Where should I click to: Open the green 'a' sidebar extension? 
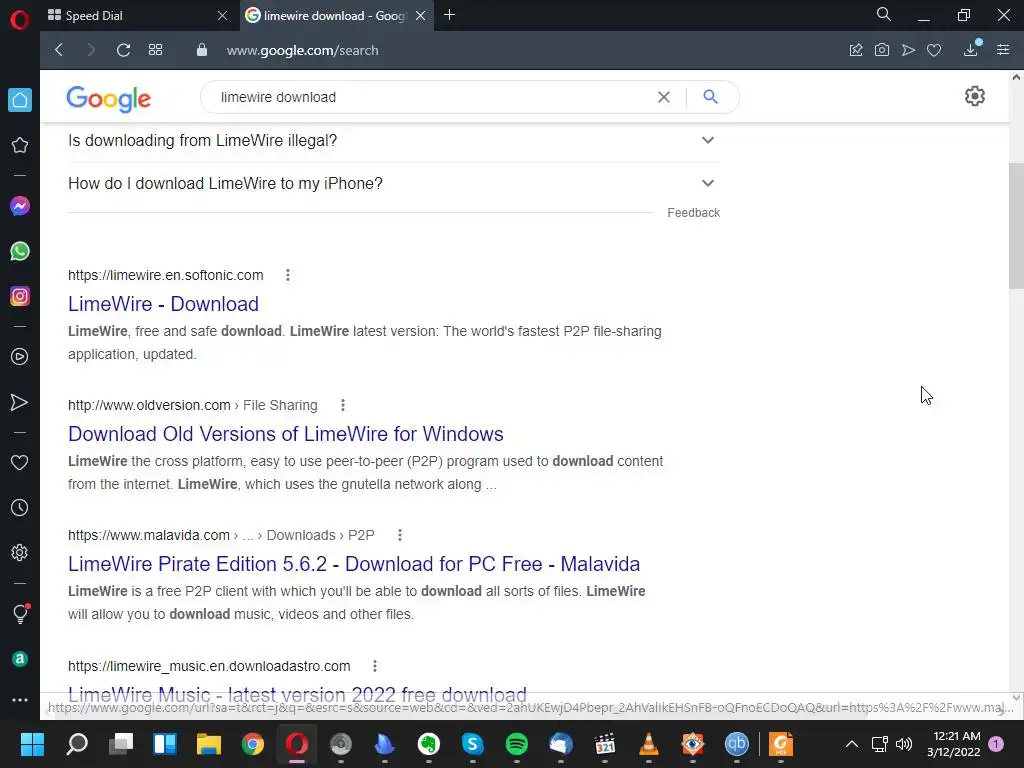[x=20, y=659]
